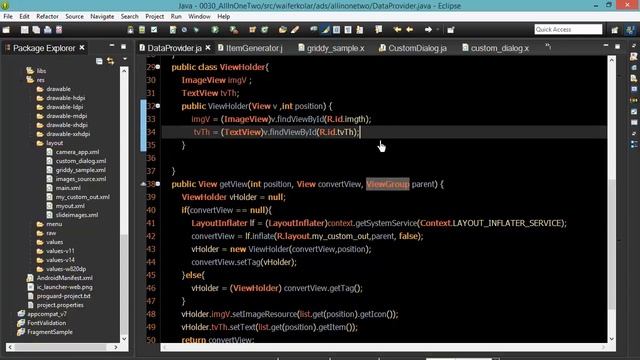Viewport: 640px width, 360px height.
Task: Open the Forward history dropdown arrow
Action: [x=438, y=30]
